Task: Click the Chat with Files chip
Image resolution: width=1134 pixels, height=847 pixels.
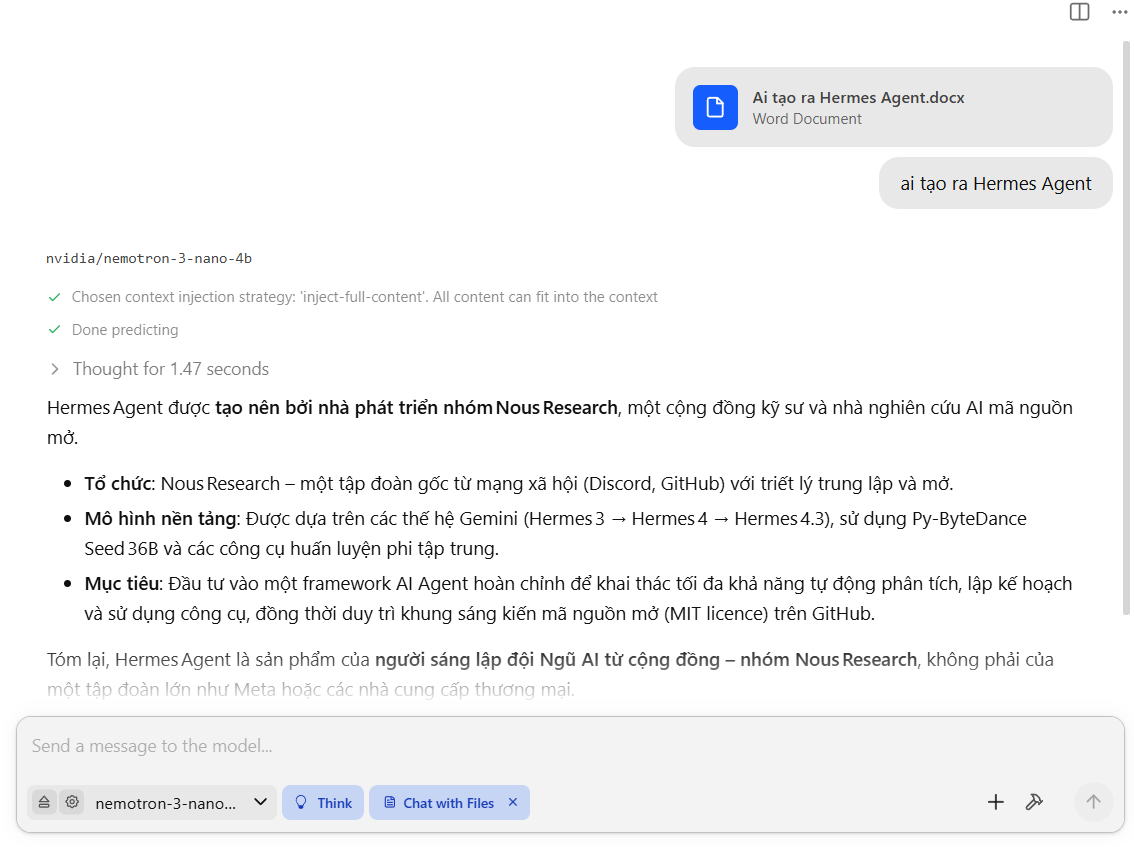Action: (448, 803)
